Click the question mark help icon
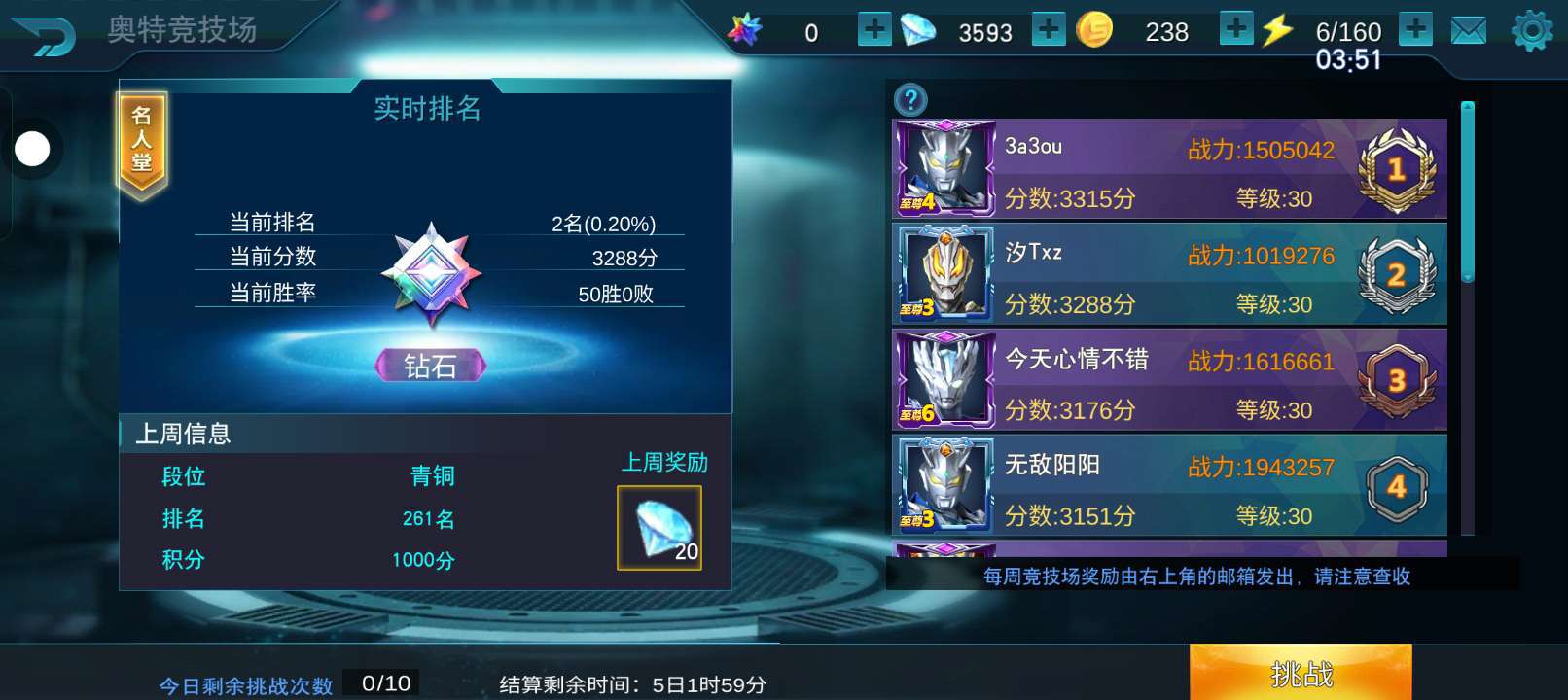The image size is (1568, 700). point(910,99)
